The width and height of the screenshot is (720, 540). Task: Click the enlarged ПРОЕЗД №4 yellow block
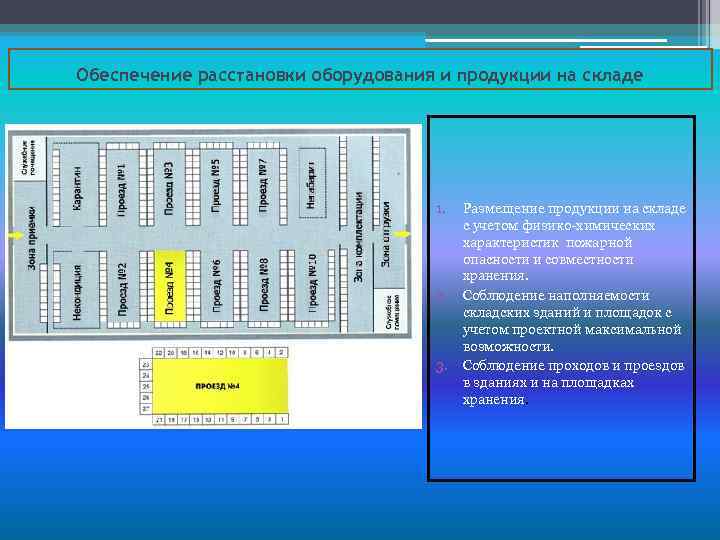[220, 386]
